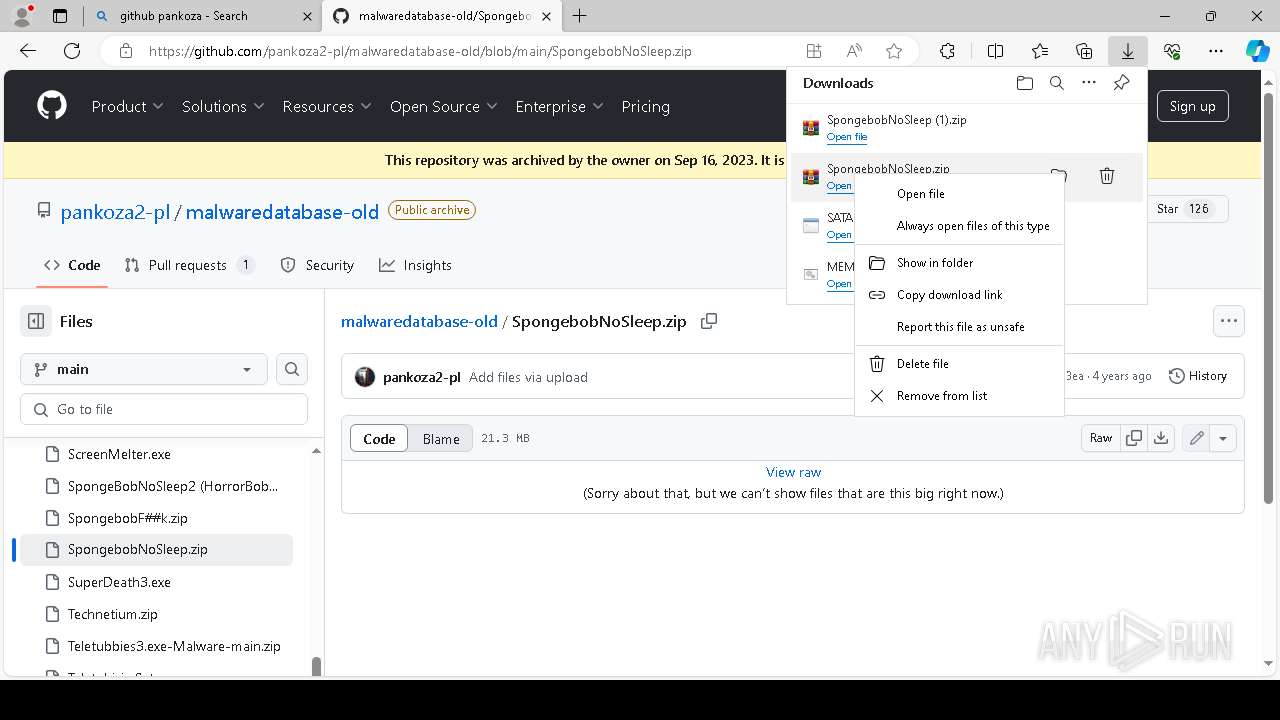
Task: Expand the Solutions menu
Action: coord(223,106)
